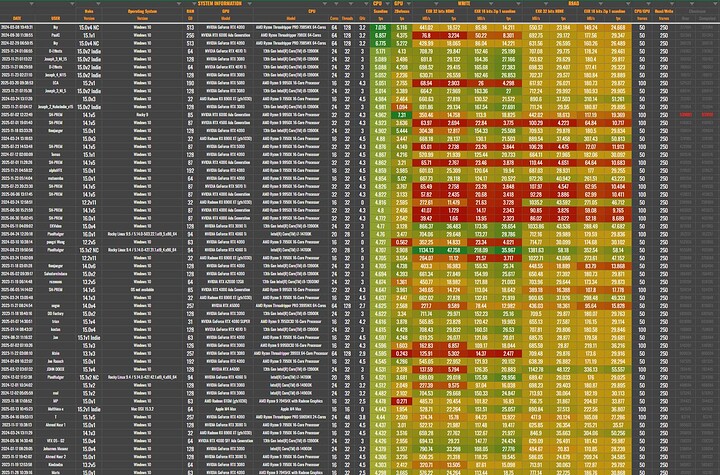
Task: Open the CPU Scanline column filter dropdown
Action: (x=388, y=4)
